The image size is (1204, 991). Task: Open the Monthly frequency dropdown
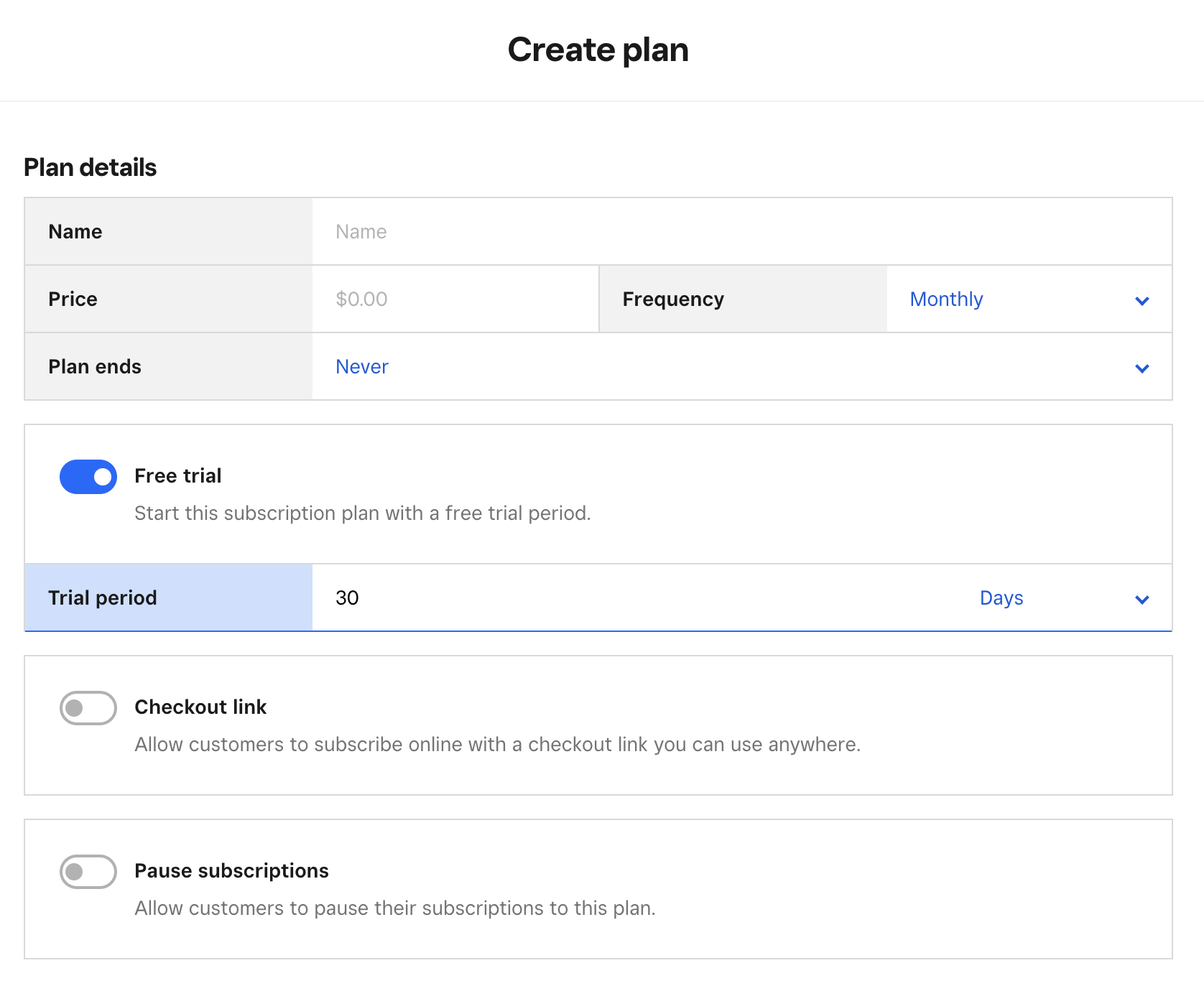946,299
